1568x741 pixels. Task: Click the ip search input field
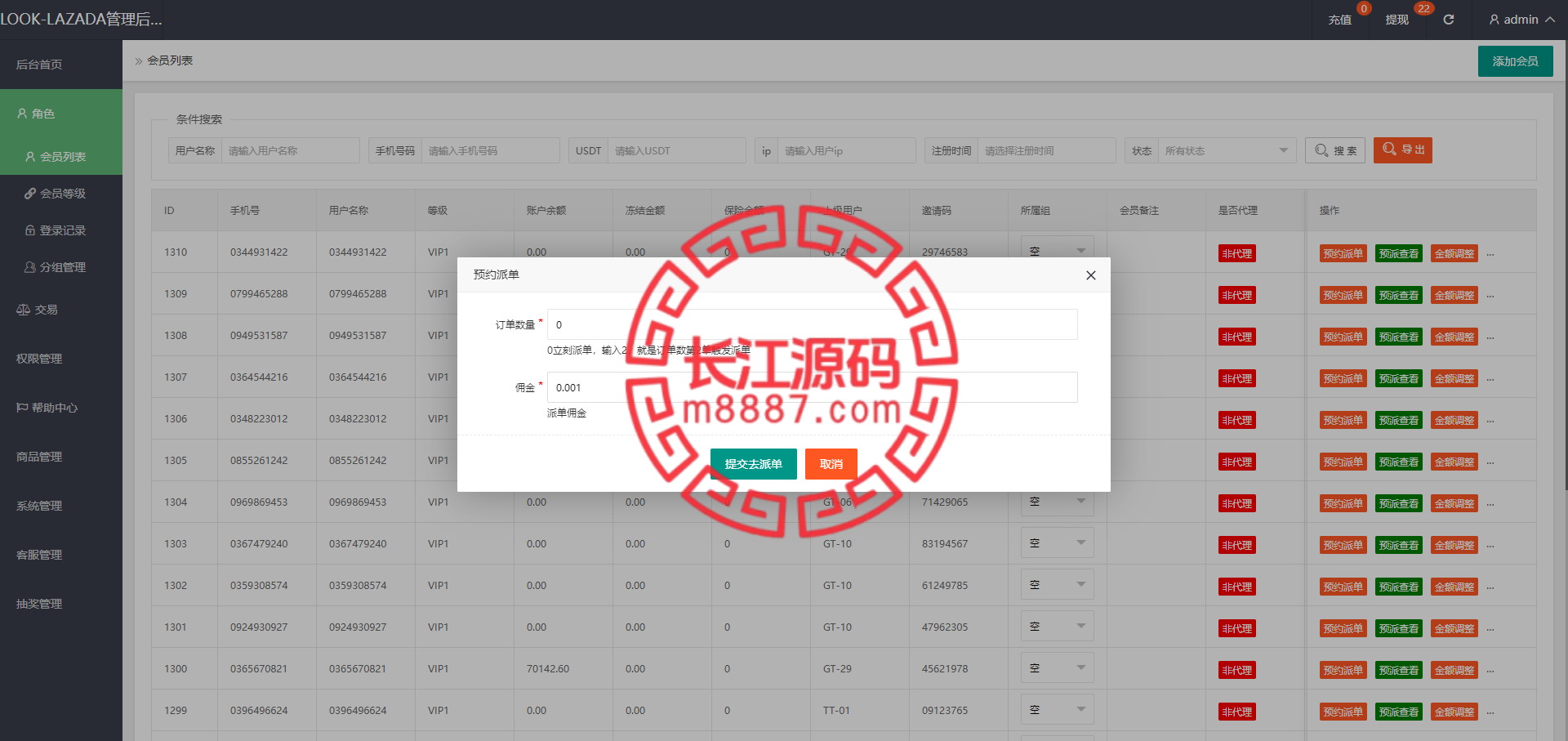click(x=846, y=150)
